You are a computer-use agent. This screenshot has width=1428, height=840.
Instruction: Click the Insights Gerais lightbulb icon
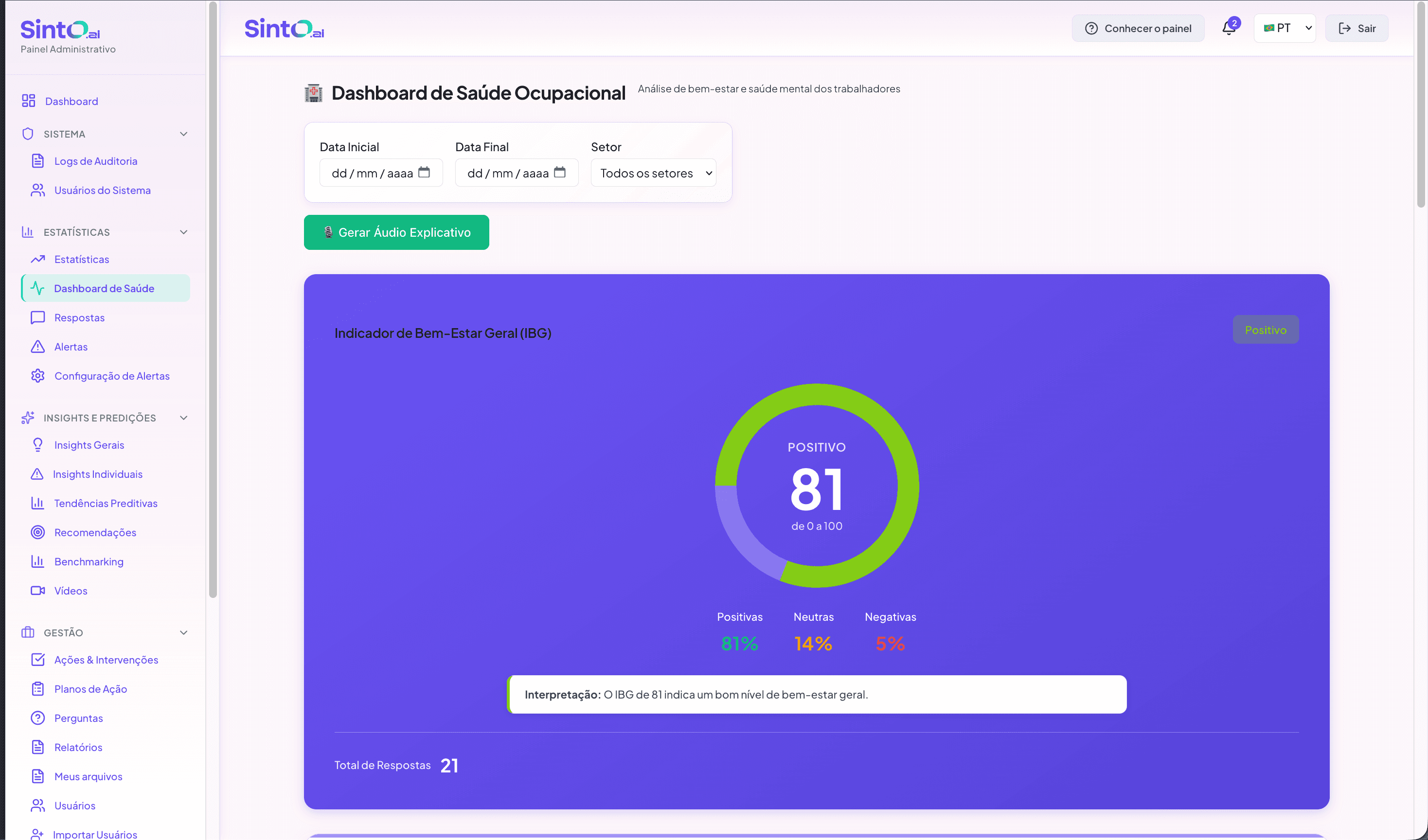[38, 445]
